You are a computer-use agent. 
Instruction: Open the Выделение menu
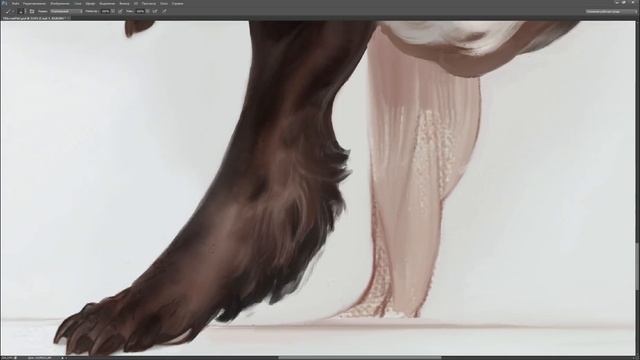[107, 4]
